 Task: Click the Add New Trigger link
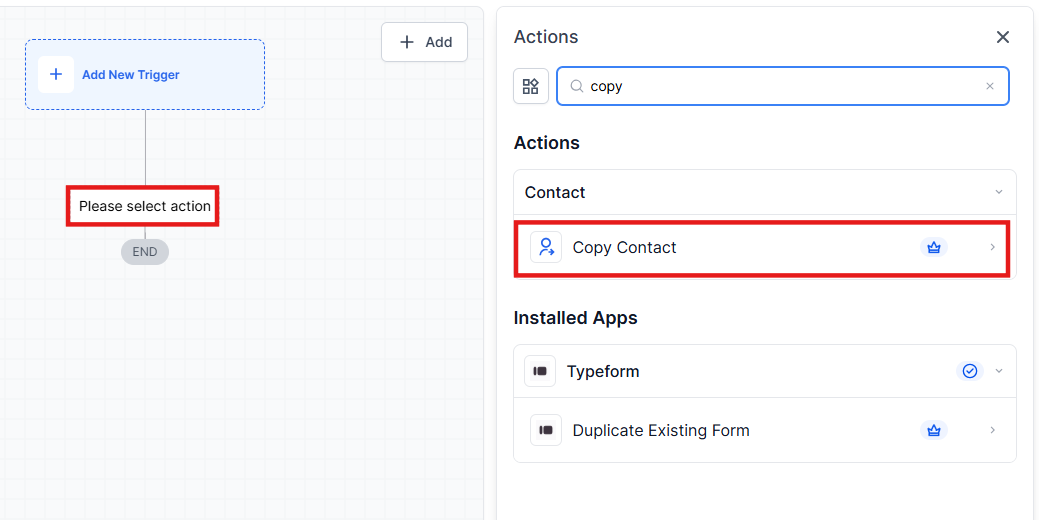[131, 75]
